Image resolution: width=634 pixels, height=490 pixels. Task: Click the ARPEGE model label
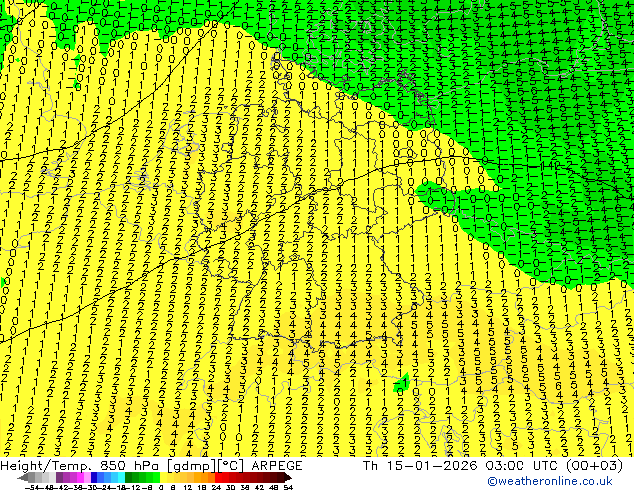277,466
